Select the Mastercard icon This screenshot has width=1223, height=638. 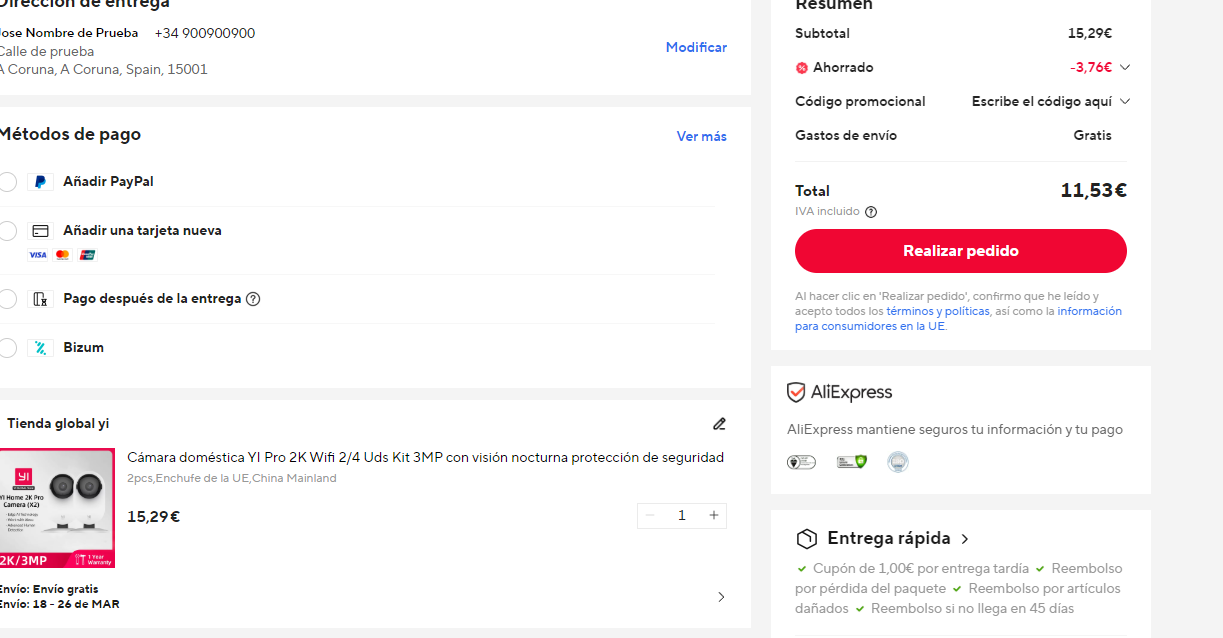[61, 255]
